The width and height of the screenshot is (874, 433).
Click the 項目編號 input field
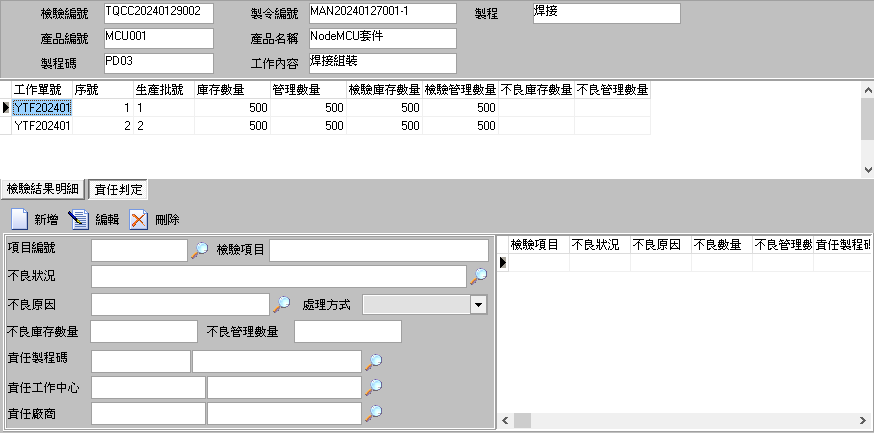[x=139, y=250]
